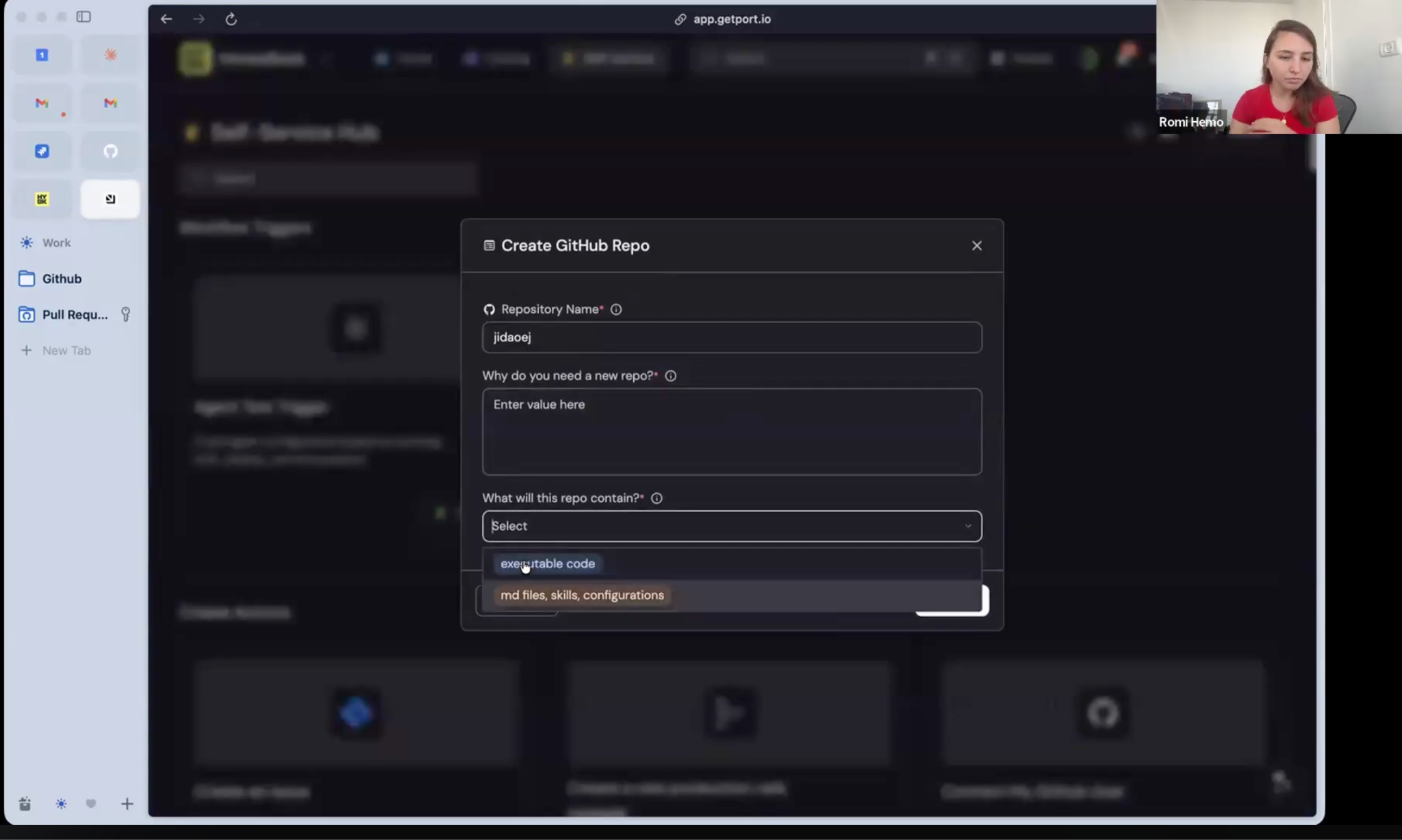Screen dimensions: 1402x840
Task: Click the chevron arrow in the Select field
Action: click(968, 526)
